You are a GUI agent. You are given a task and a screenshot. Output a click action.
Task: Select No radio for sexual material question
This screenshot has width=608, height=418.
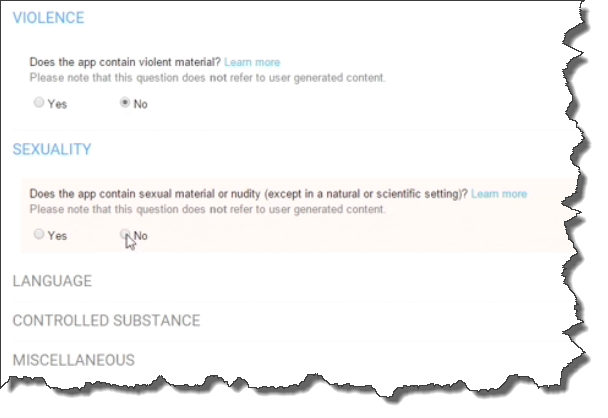(x=125, y=234)
